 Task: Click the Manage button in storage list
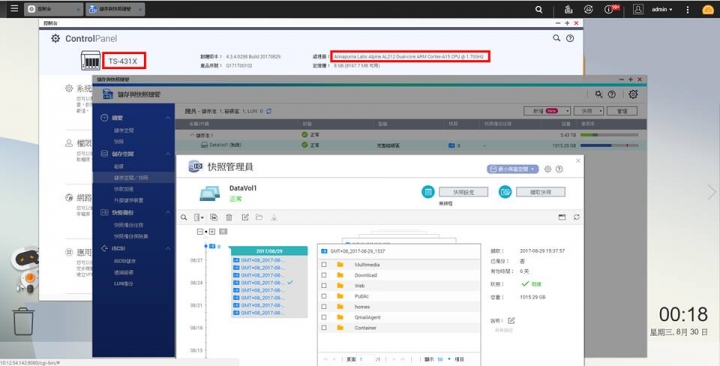point(622,111)
